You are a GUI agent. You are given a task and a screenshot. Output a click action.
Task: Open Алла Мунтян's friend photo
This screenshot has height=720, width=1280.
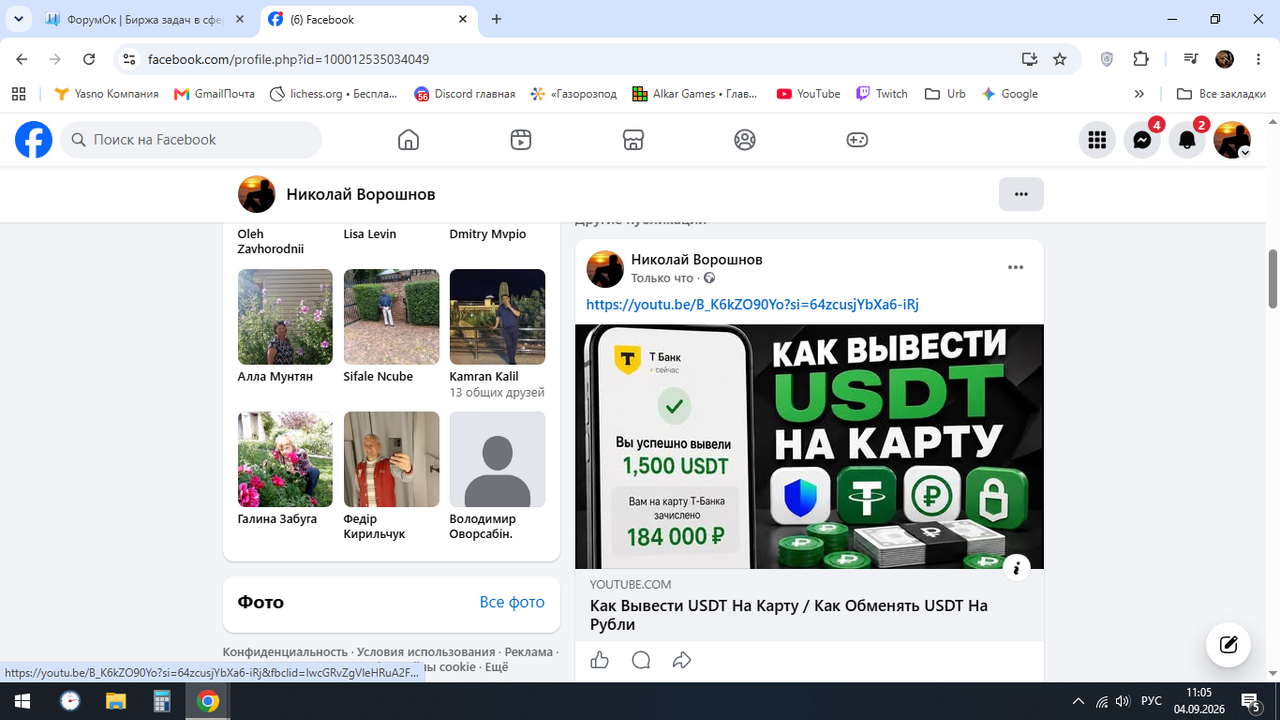pyautogui.click(x=285, y=317)
